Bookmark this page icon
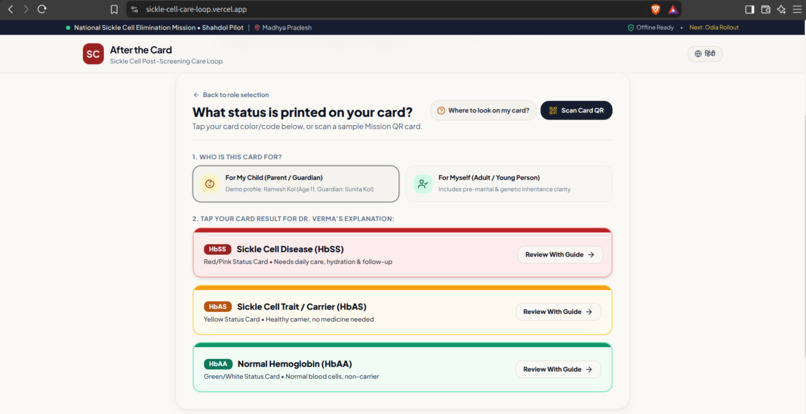806x414 pixels. [x=114, y=9]
